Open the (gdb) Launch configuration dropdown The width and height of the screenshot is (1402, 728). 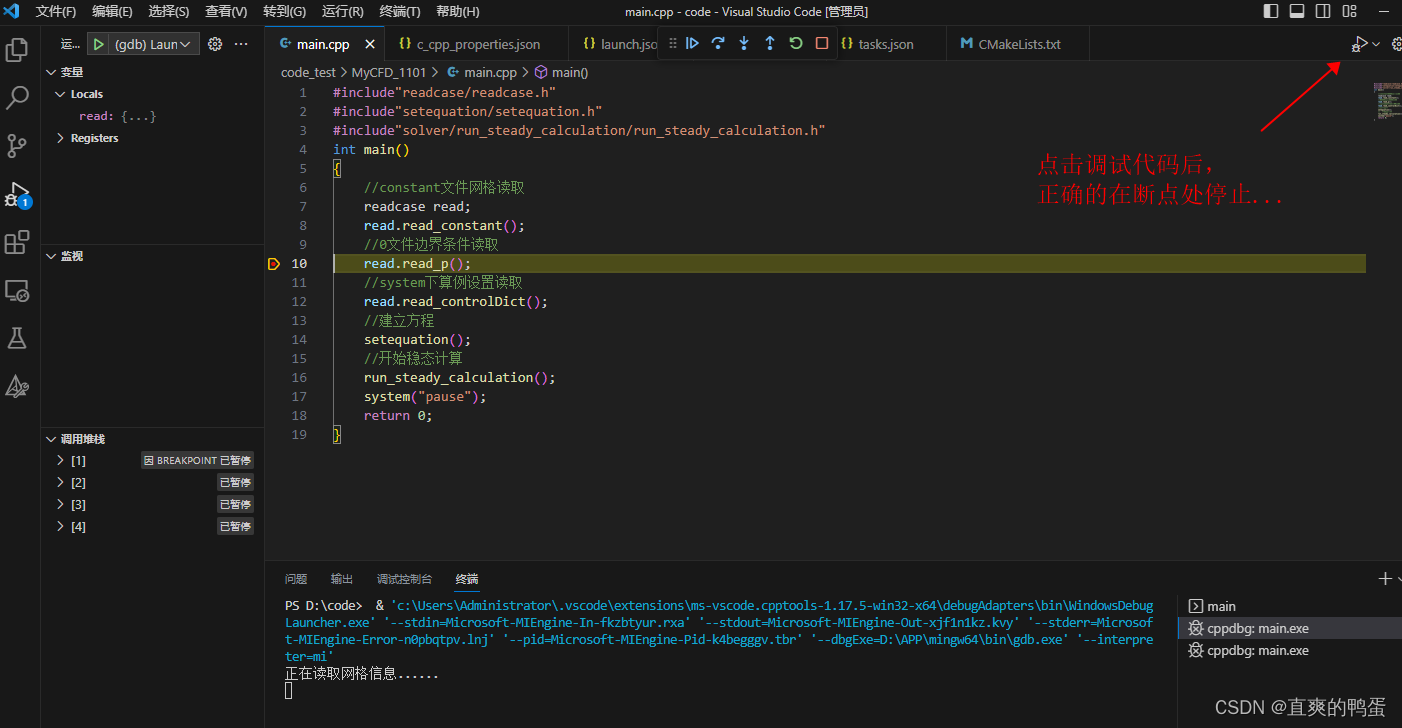[158, 43]
